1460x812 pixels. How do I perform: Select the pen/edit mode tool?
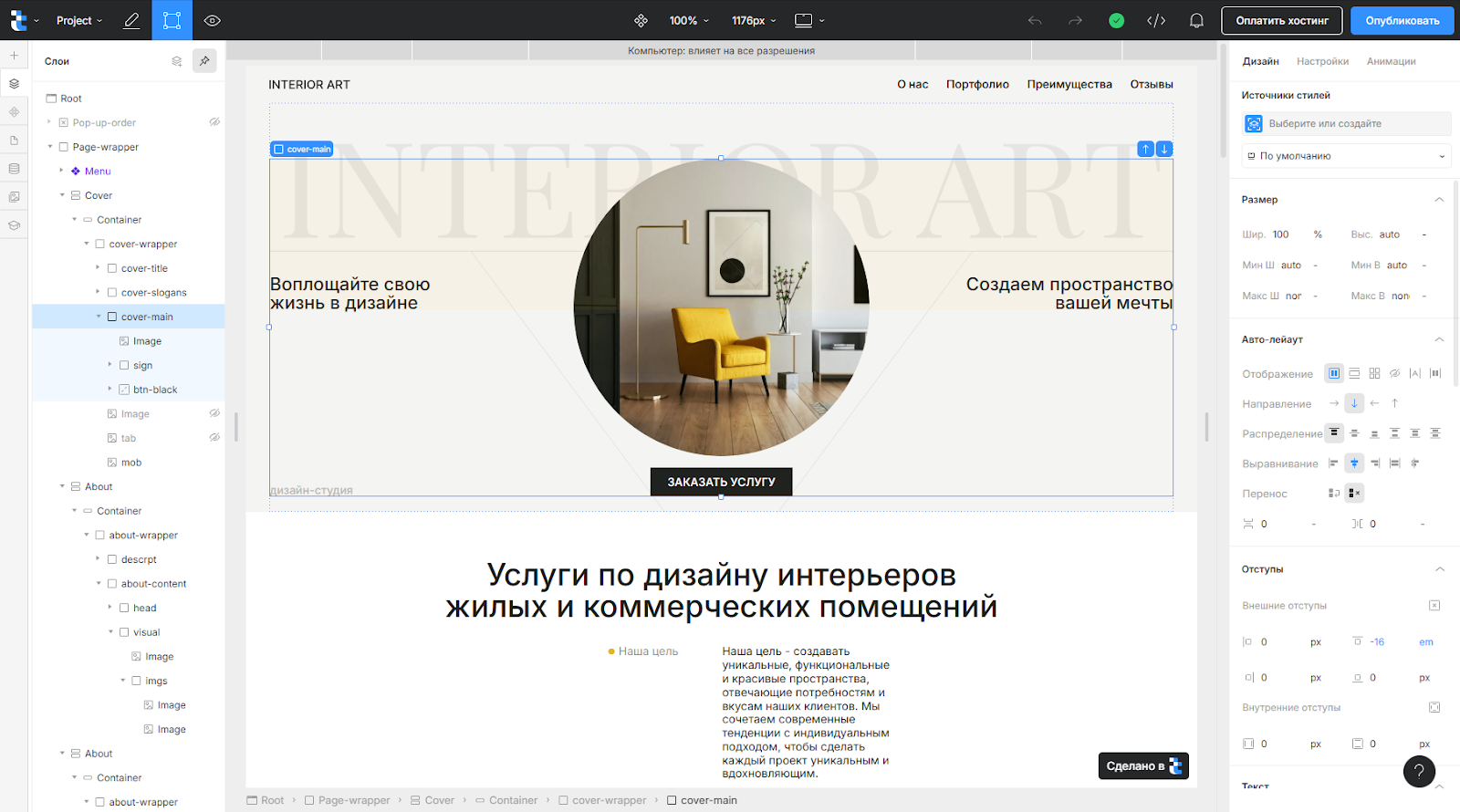(x=131, y=20)
